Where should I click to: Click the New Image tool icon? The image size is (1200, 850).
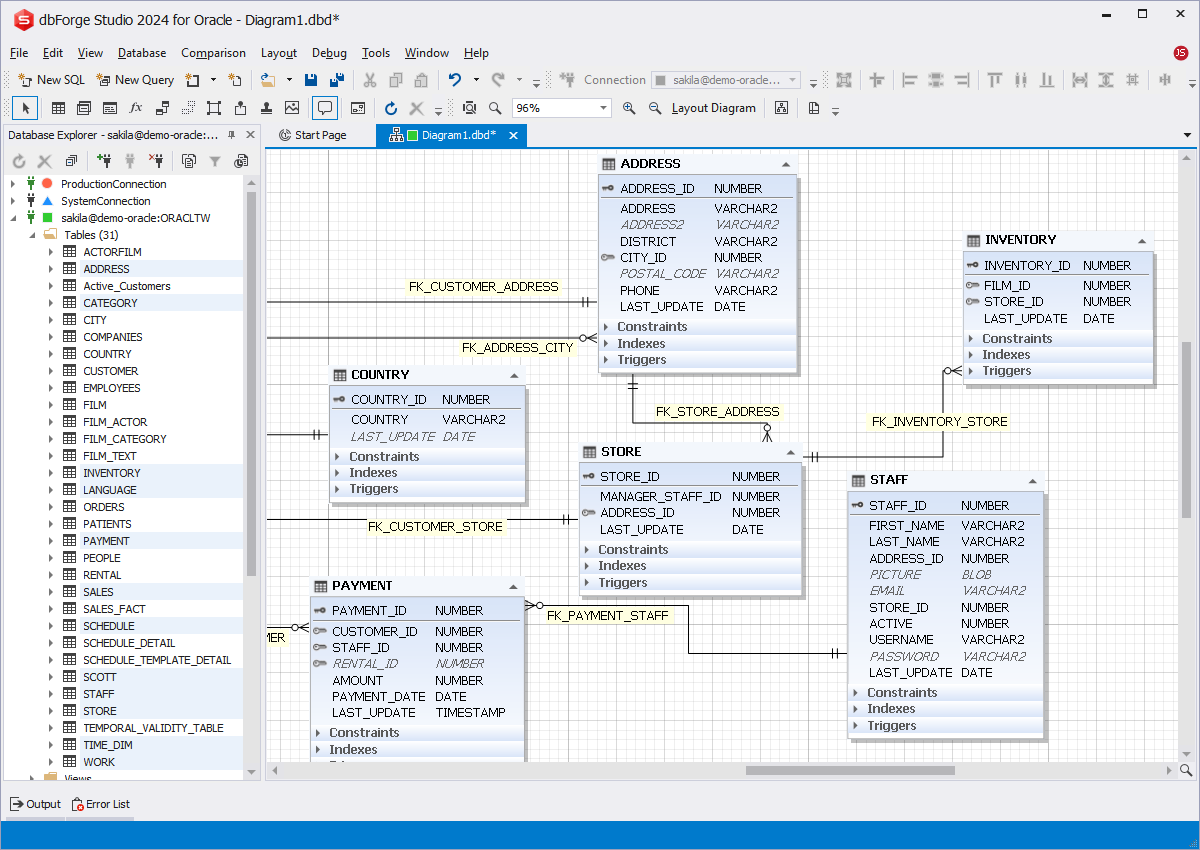click(292, 108)
